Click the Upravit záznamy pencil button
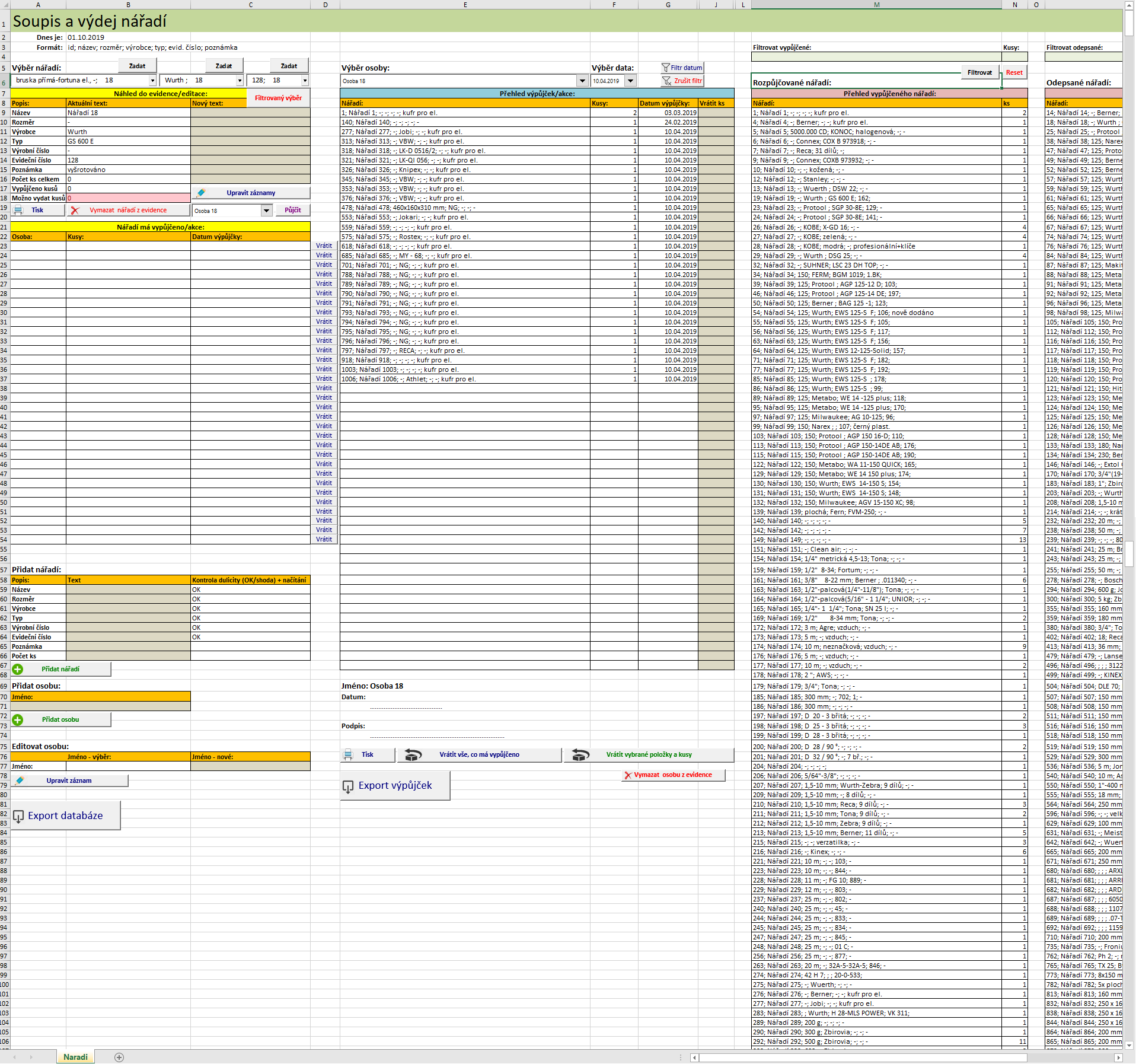 pos(251,193)
